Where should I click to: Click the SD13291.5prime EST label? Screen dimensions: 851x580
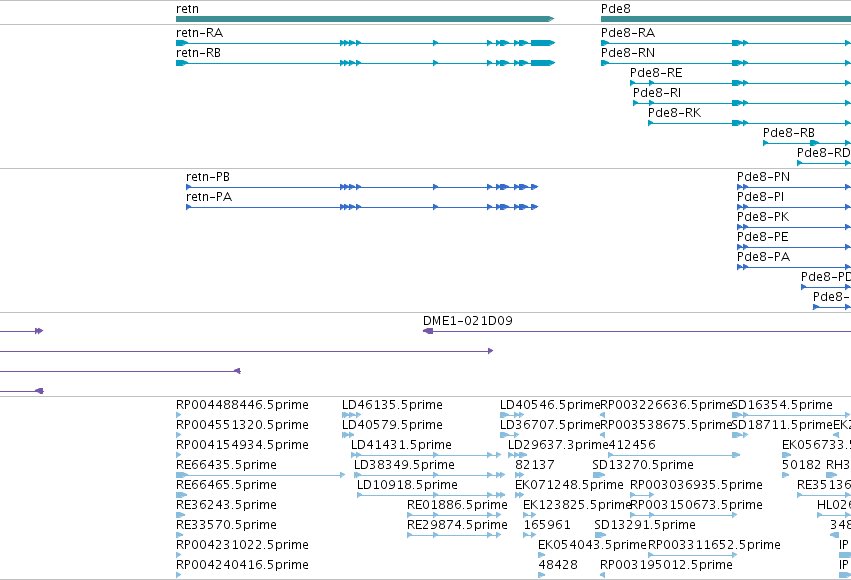[645, 526]
